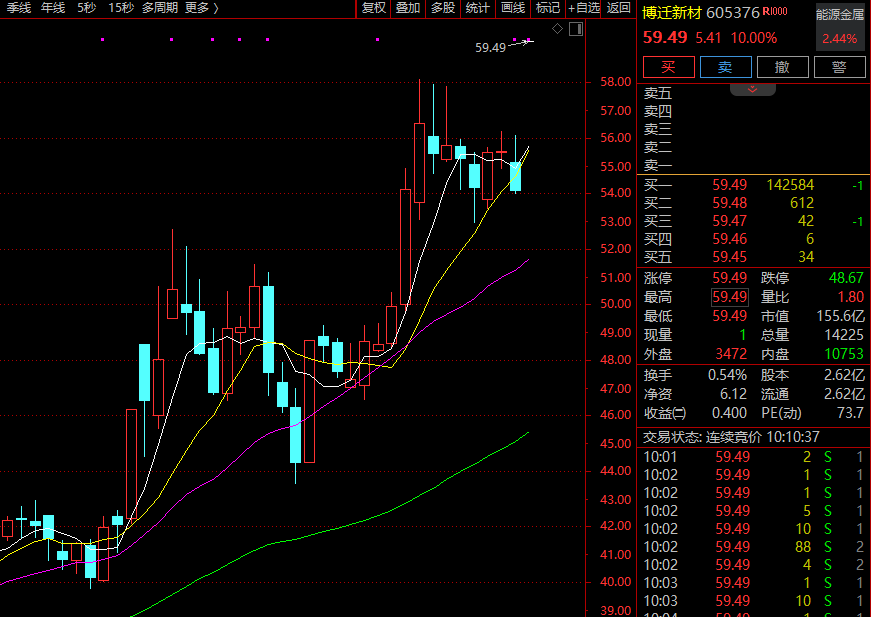Click 返回 to go back
Screen dimensions: 871x617
619,8
